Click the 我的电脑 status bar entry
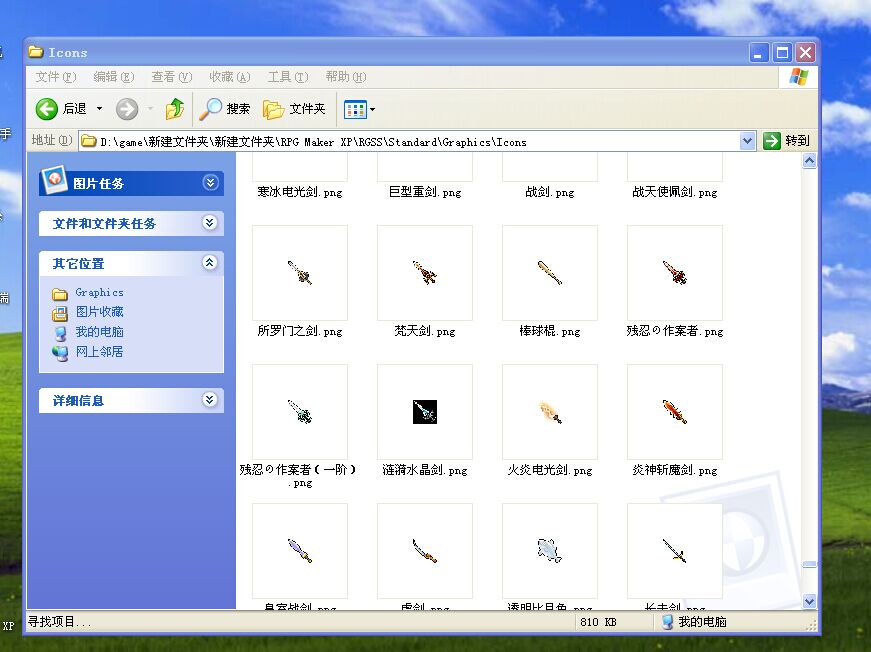 [x=694, y=621]
